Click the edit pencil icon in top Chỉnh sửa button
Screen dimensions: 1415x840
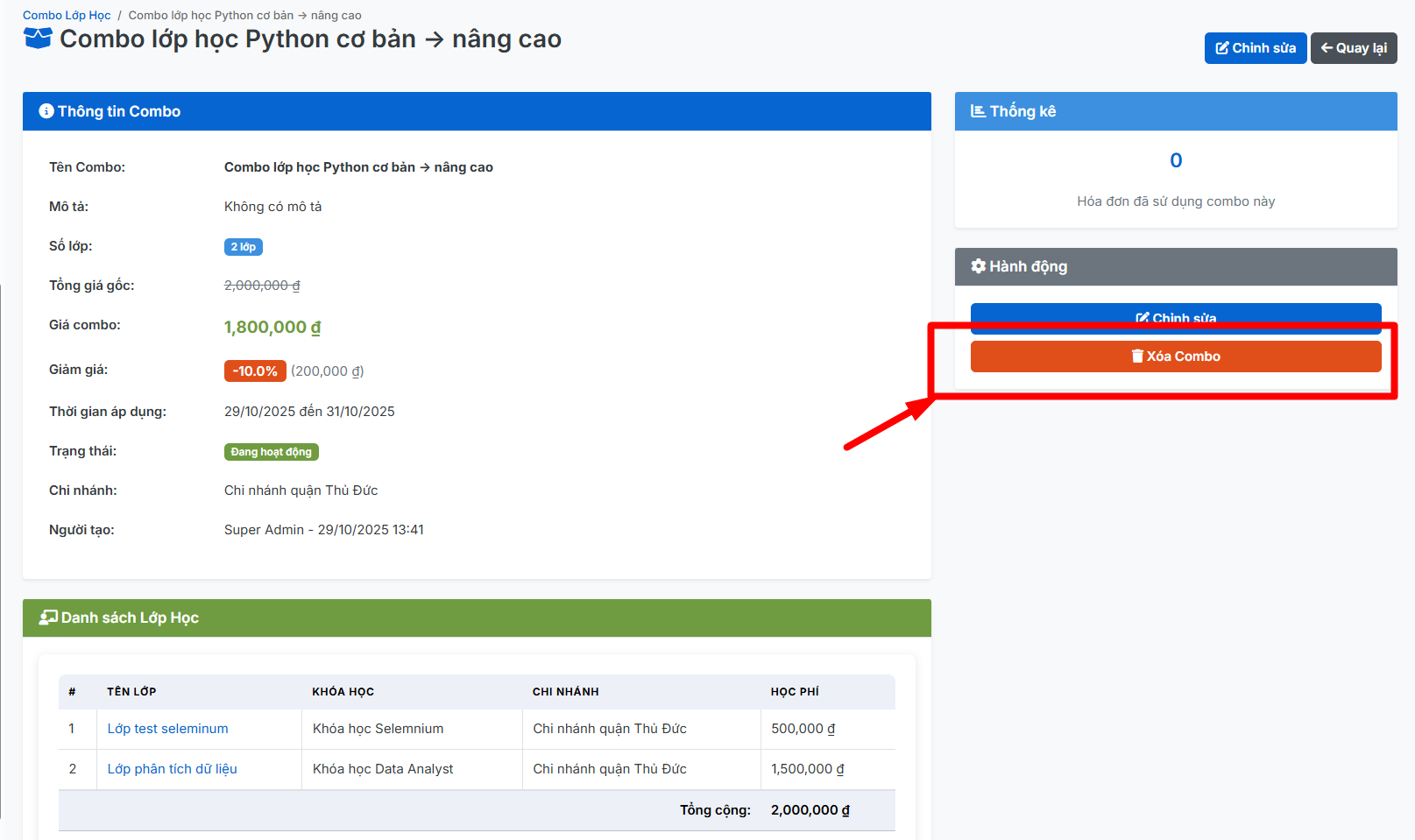coord(1222,48)
